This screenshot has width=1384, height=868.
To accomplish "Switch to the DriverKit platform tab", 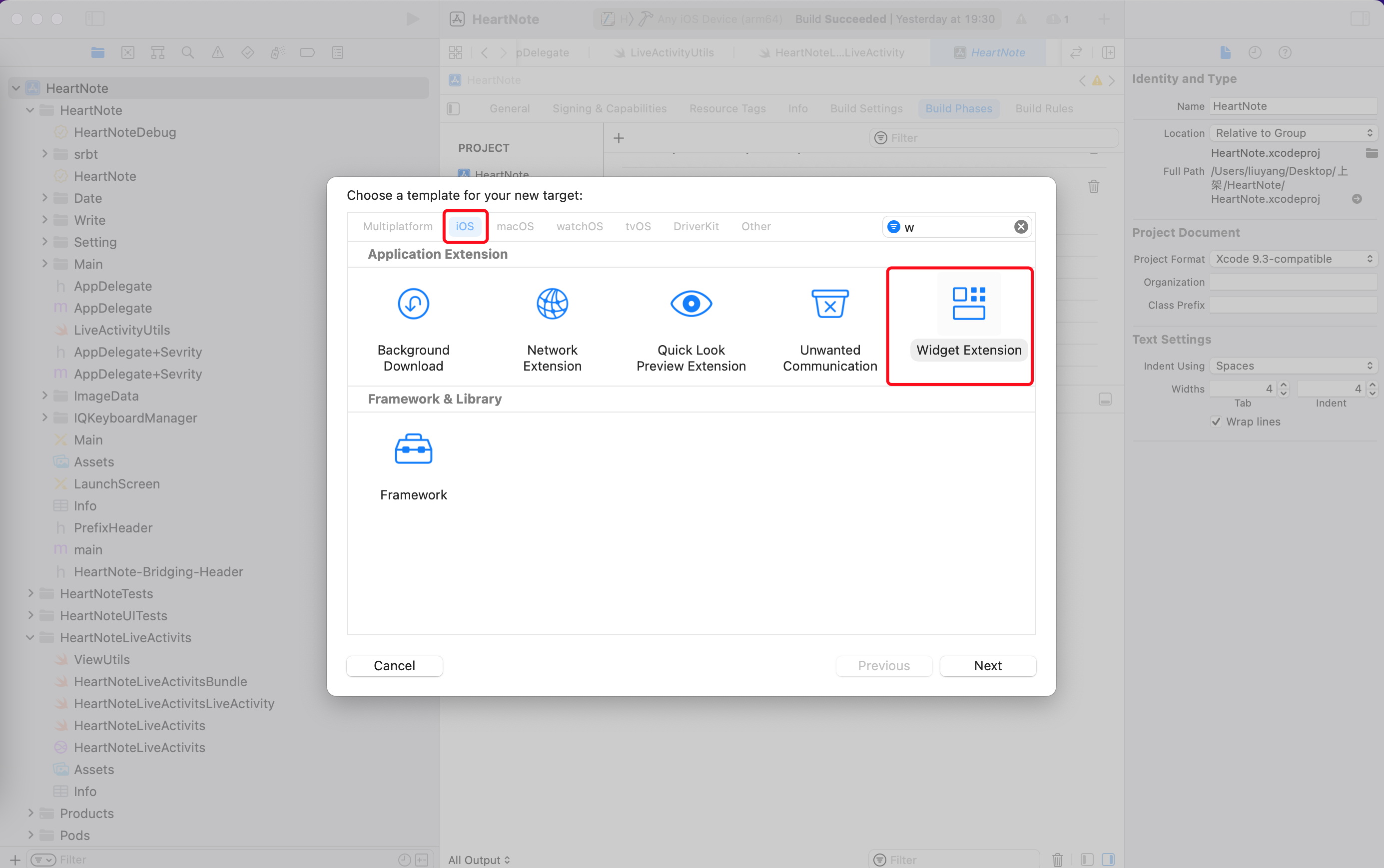I will pos(696,226).
